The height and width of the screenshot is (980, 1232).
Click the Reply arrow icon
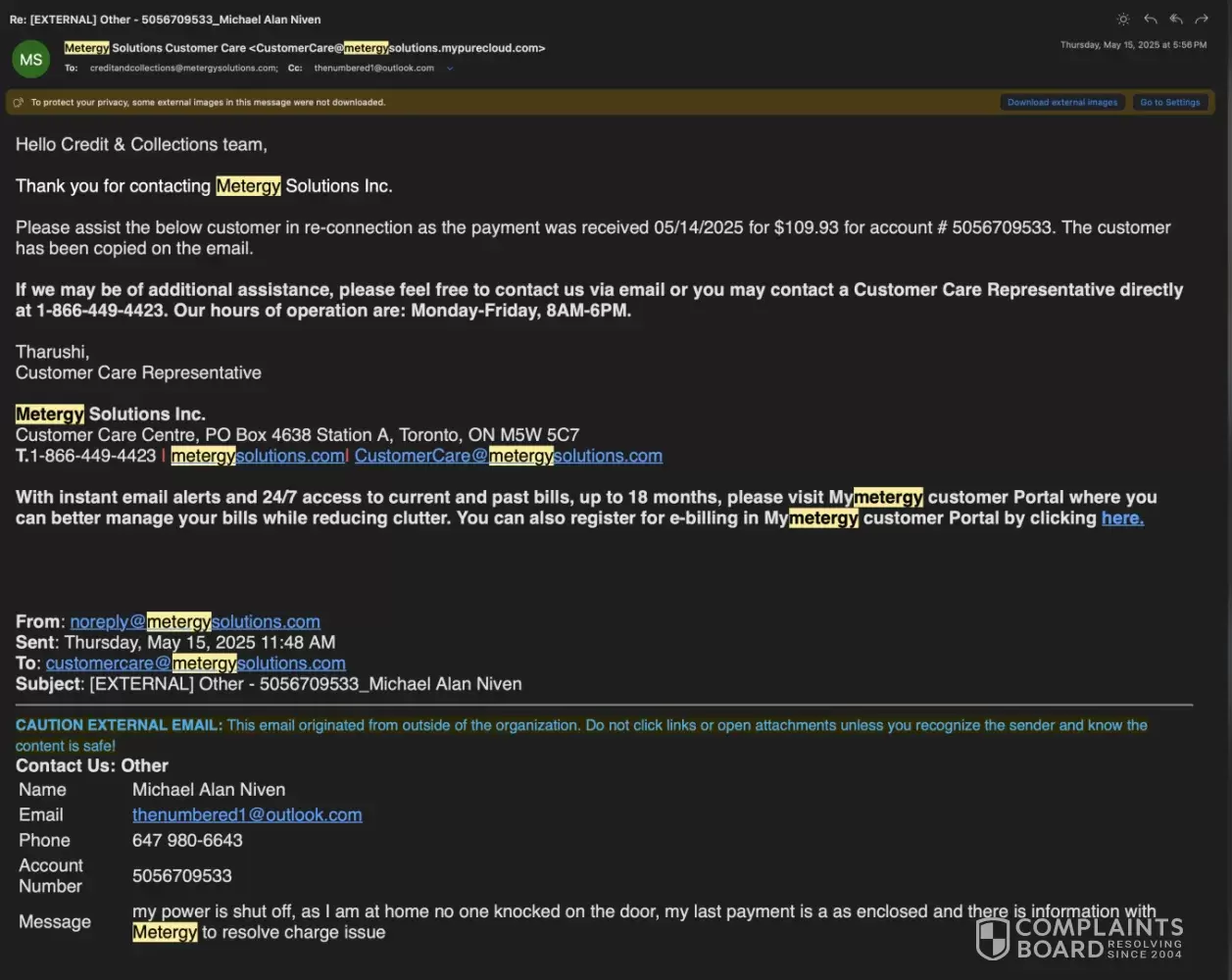point(1151,20)
